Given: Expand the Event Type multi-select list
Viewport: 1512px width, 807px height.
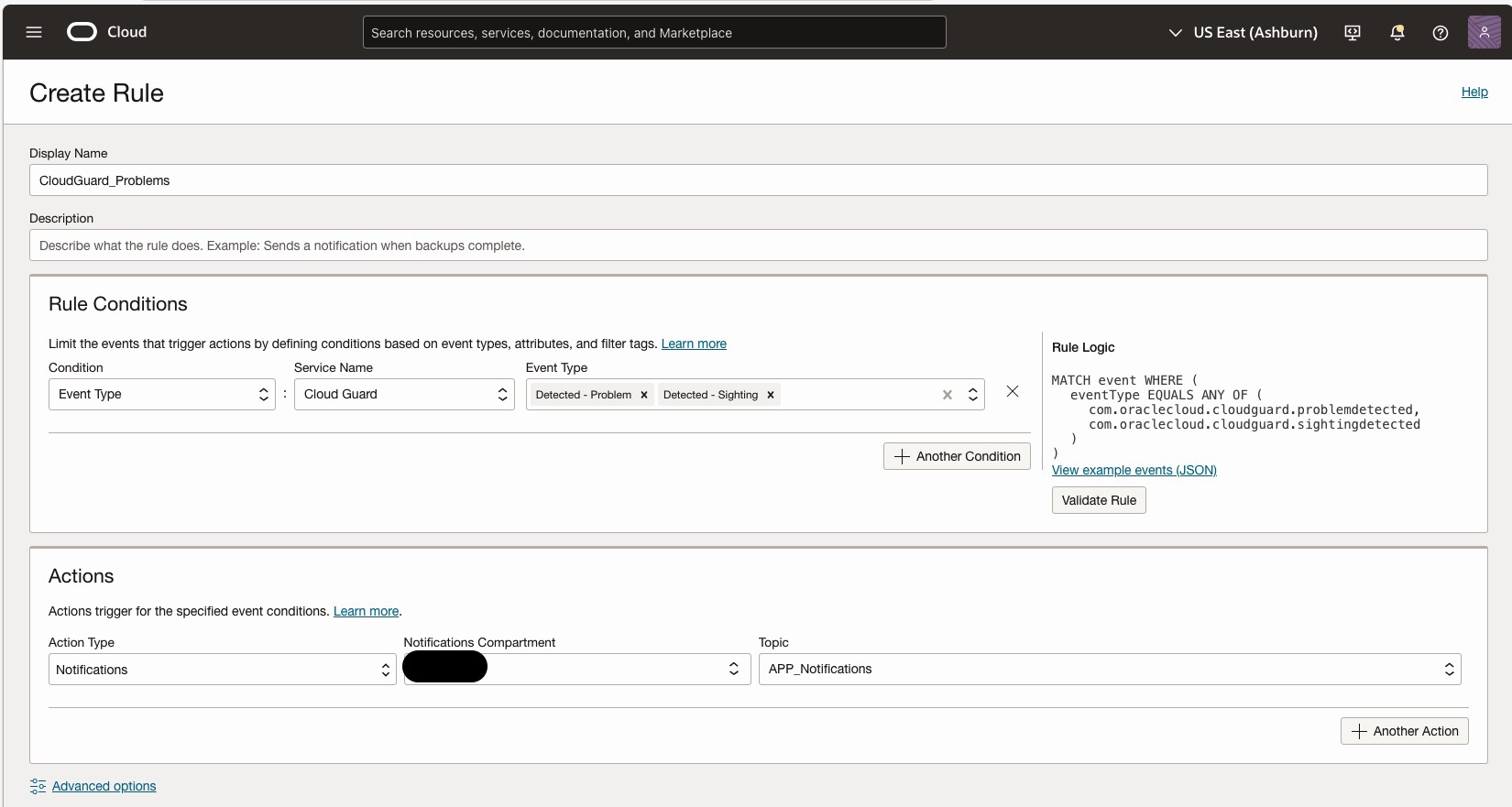Looking at the screenshot, I should click(973, 395).
